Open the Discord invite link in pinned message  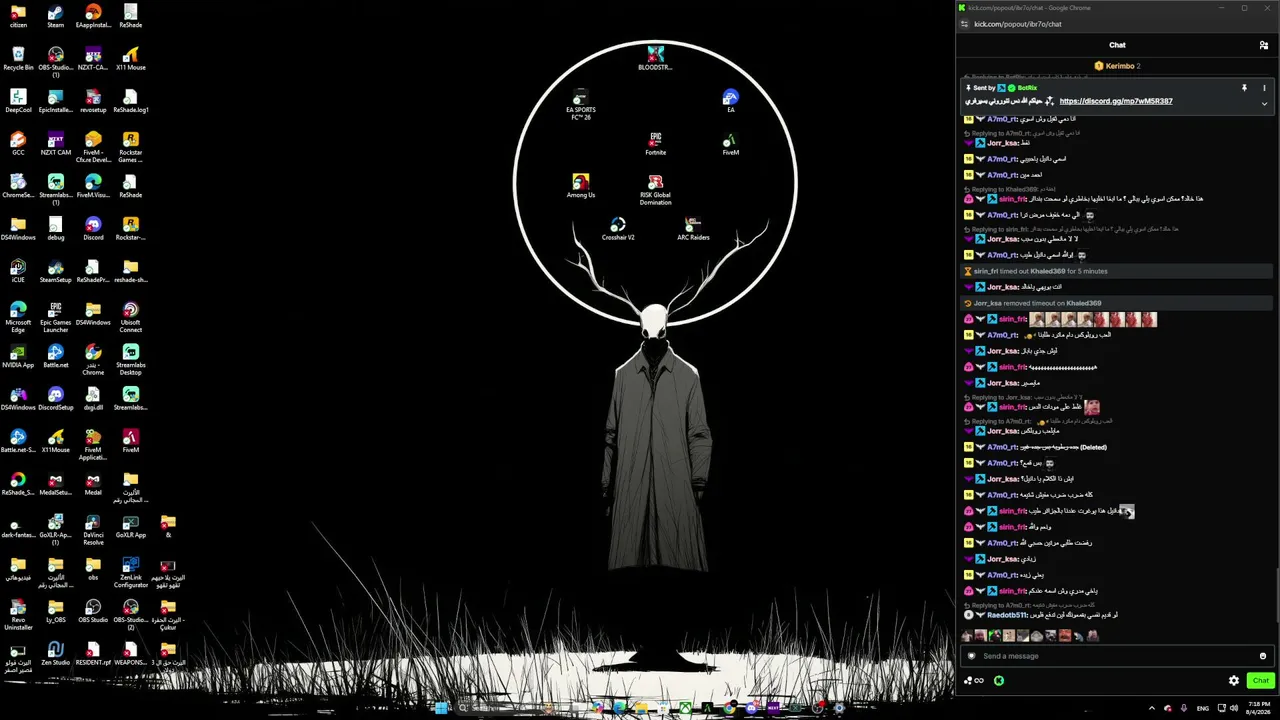coord(1116,101)
